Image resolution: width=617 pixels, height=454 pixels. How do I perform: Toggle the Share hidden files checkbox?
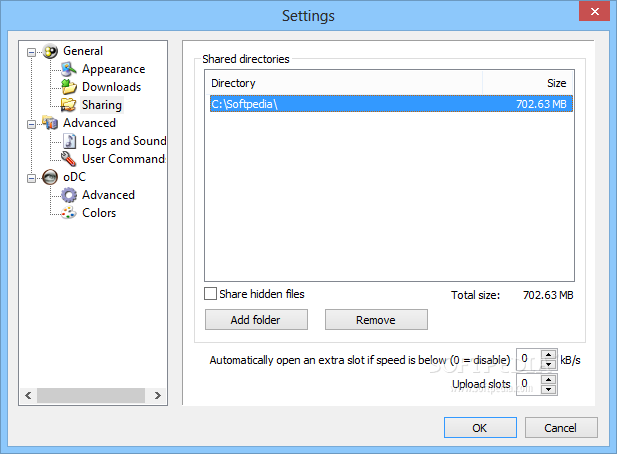click(x=211, y=293)
